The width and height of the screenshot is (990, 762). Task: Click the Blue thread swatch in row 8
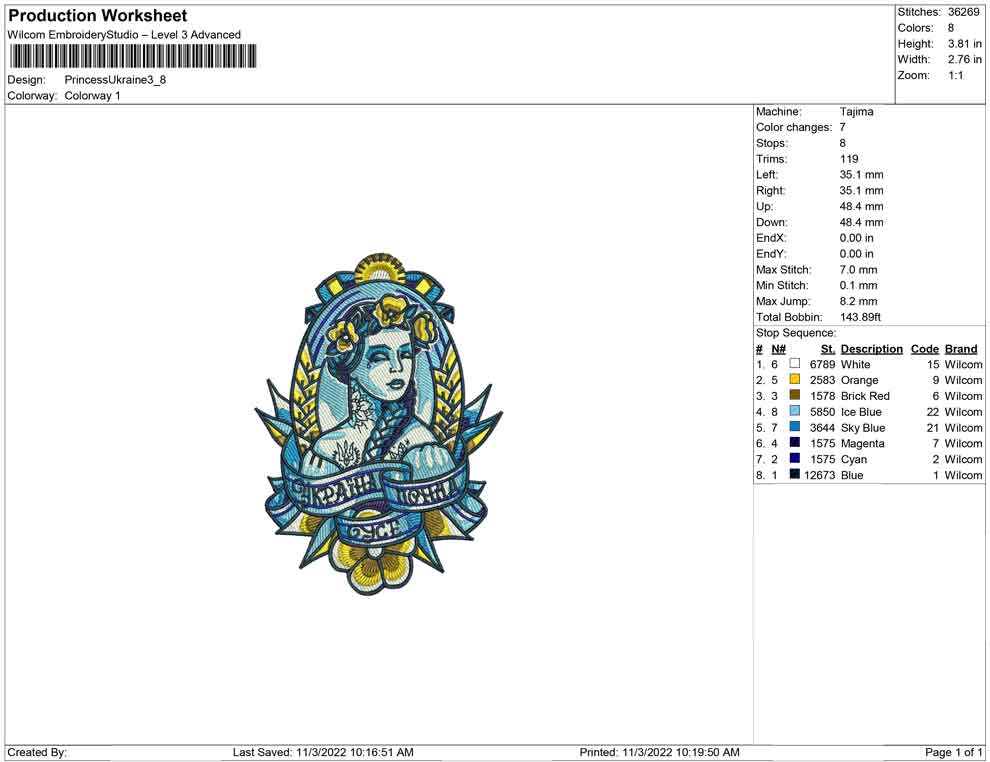[795, 475]
